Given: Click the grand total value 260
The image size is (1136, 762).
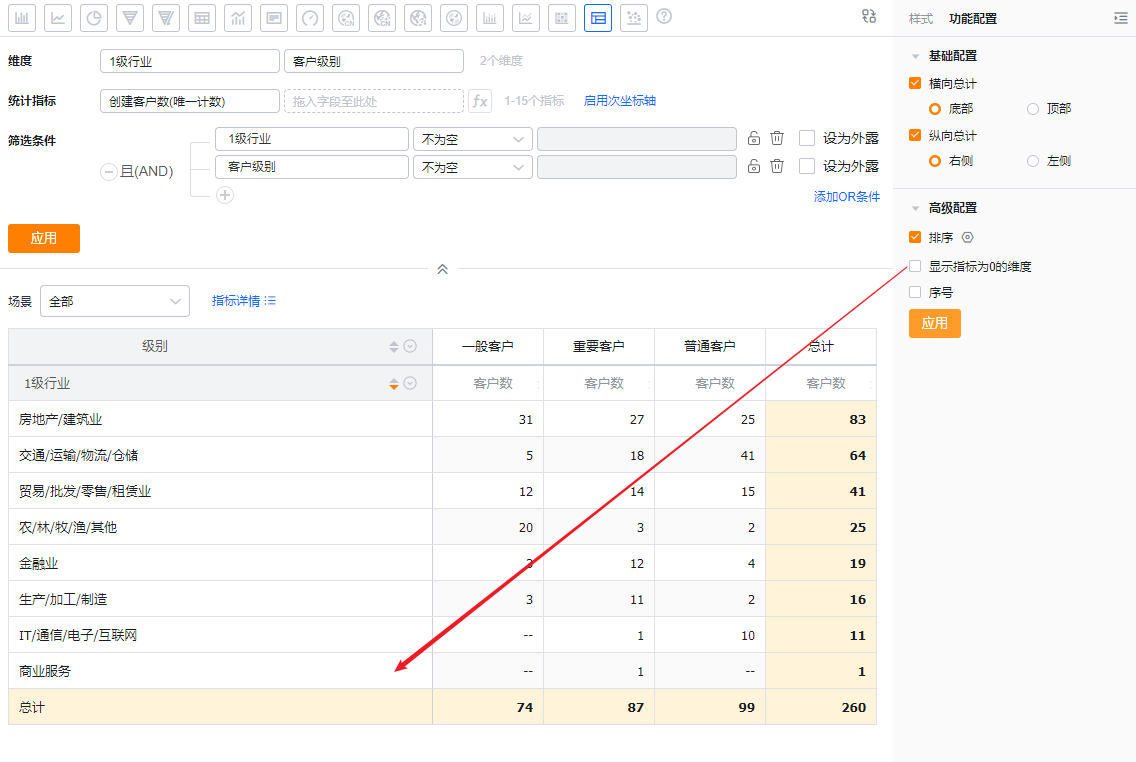Looking at the screenshot, I should [853, 708].
